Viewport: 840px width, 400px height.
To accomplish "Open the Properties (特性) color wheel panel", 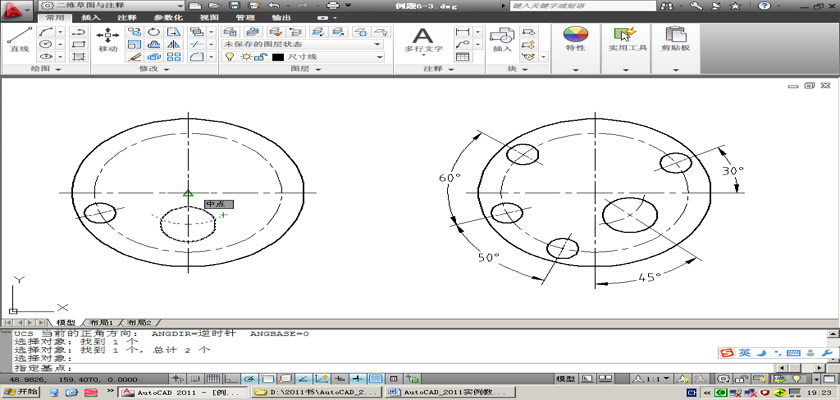I will point(575,38).
